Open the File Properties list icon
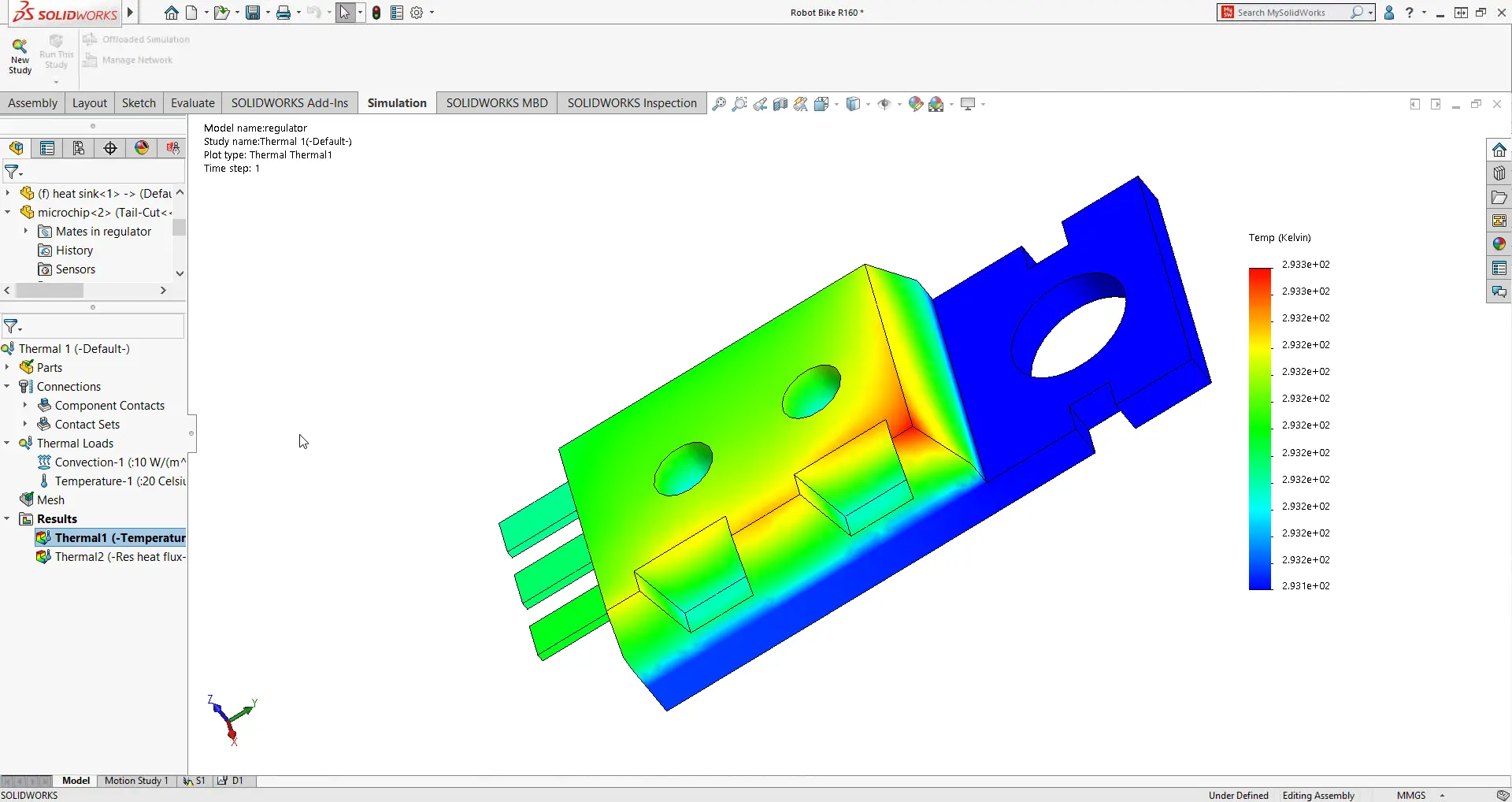1512x802 pixels. pyautogui.click(x=397, y=13)
